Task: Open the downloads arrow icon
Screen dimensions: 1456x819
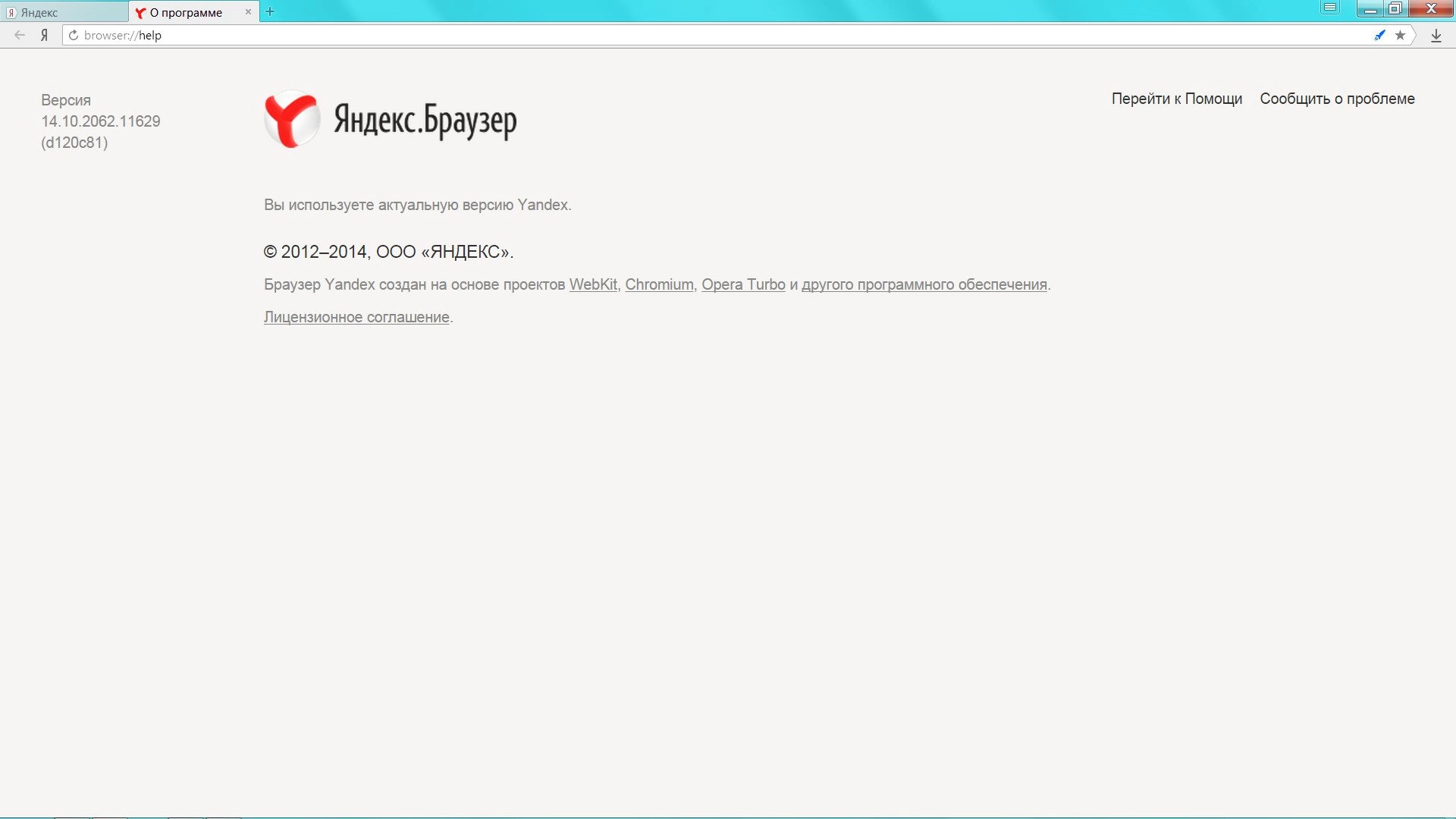Action: point(1436,36)
